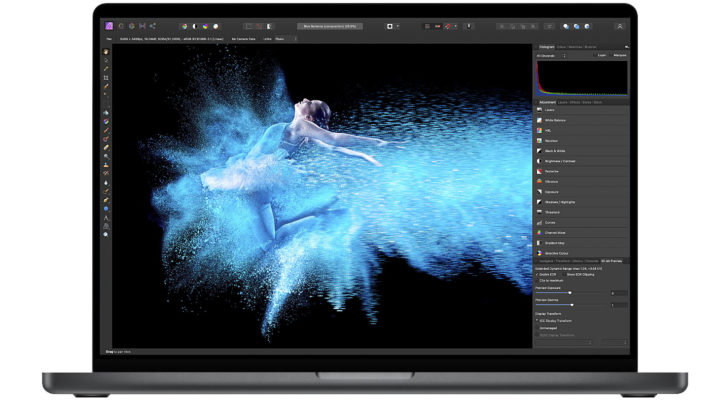Open the Assistant options icon
Viewport: 720px width, 400px height.
tap(469, 27)
